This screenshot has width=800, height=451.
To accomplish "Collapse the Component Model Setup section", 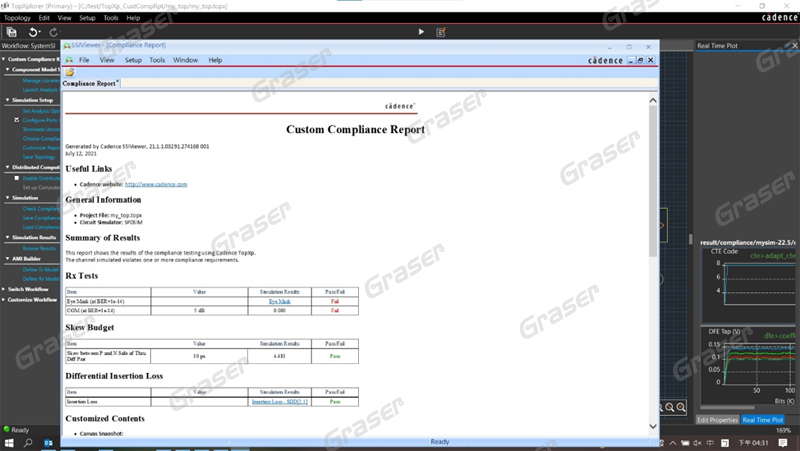I will 7,69.
